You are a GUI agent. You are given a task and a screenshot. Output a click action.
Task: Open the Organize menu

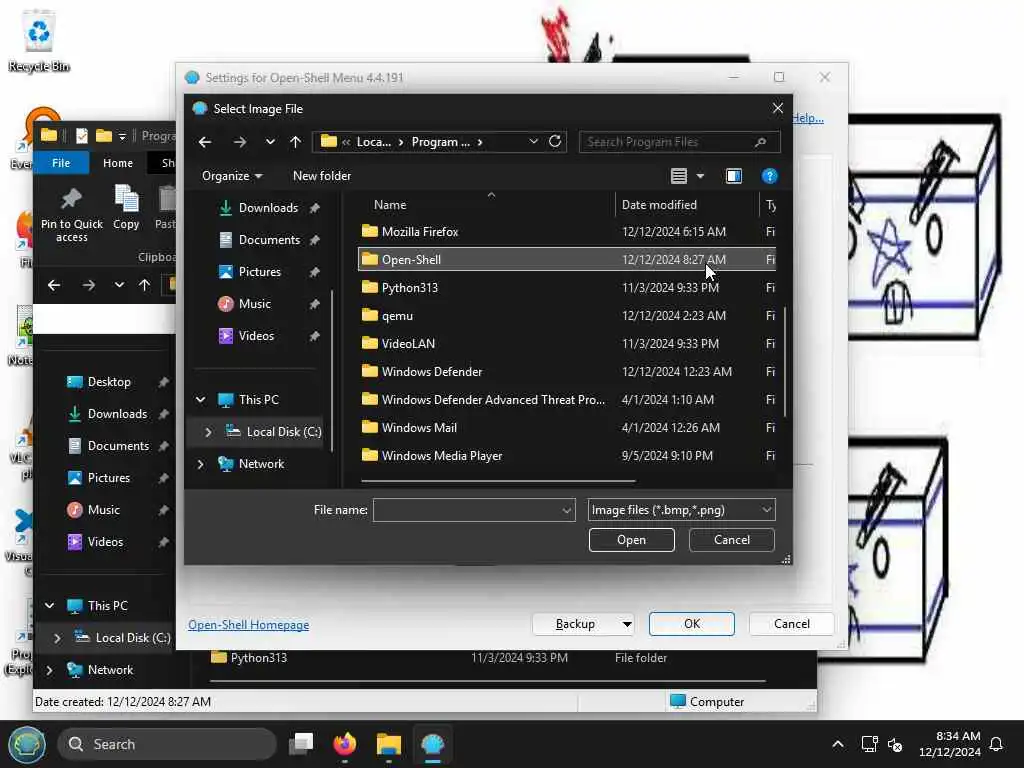click(232, 176)
